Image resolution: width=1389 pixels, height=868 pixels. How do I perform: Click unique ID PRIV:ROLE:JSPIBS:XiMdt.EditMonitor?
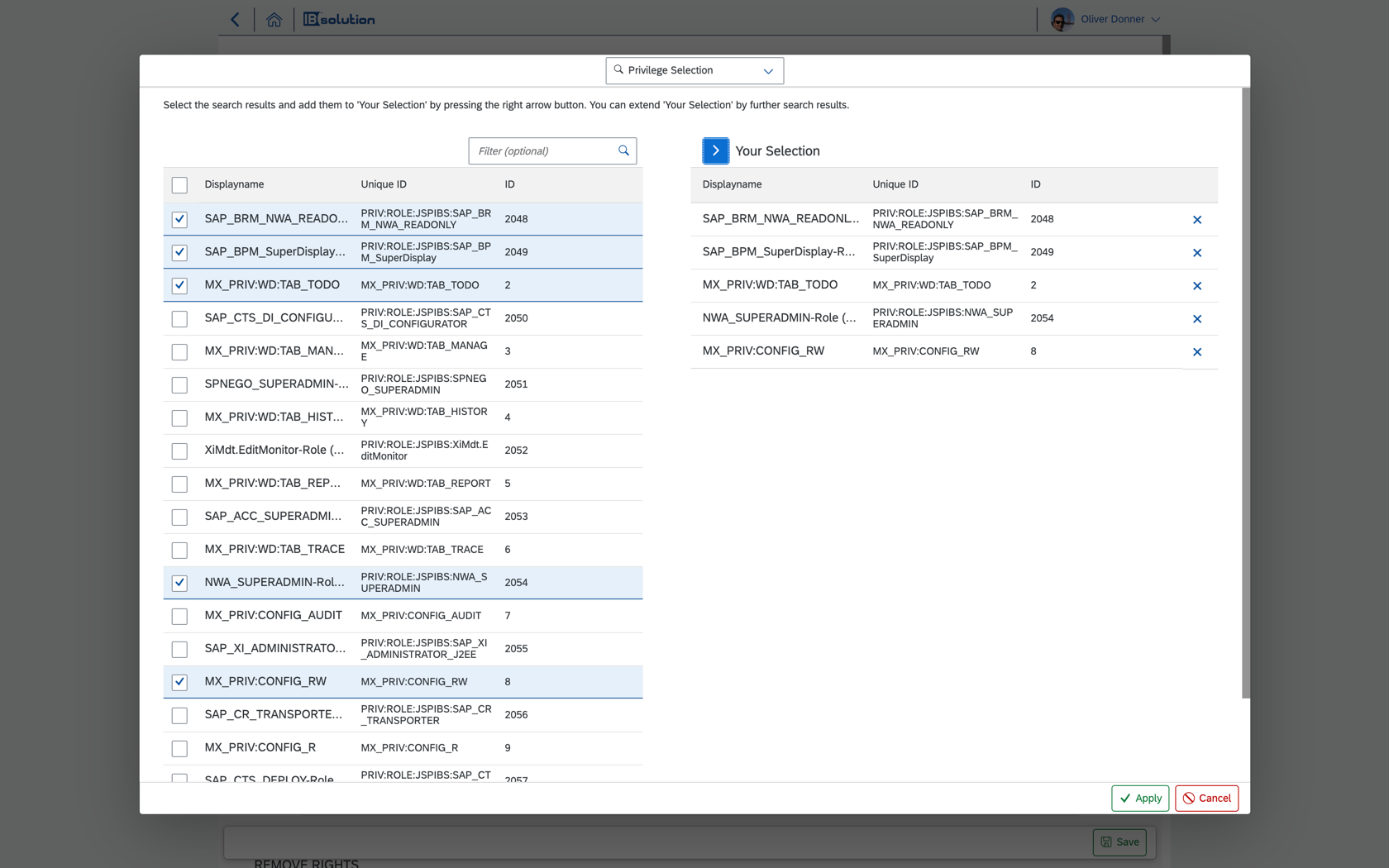click(426, 451)
